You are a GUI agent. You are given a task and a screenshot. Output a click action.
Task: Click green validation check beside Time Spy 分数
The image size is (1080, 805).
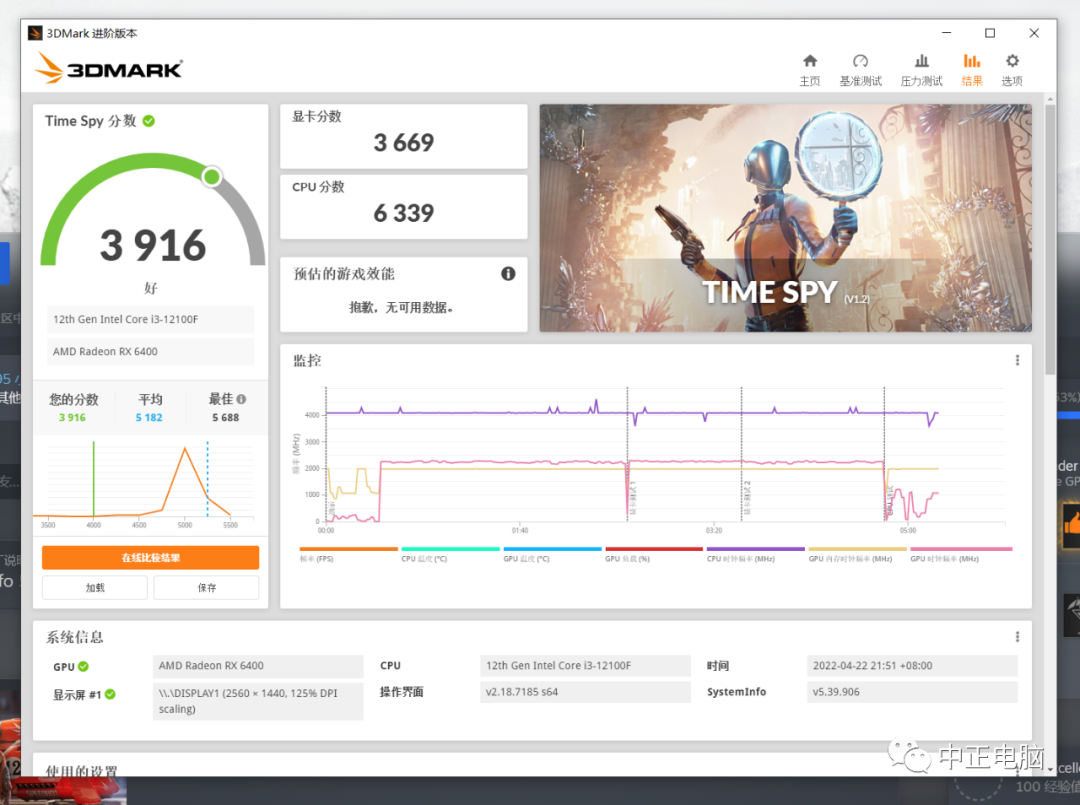[x=149, y=121]
